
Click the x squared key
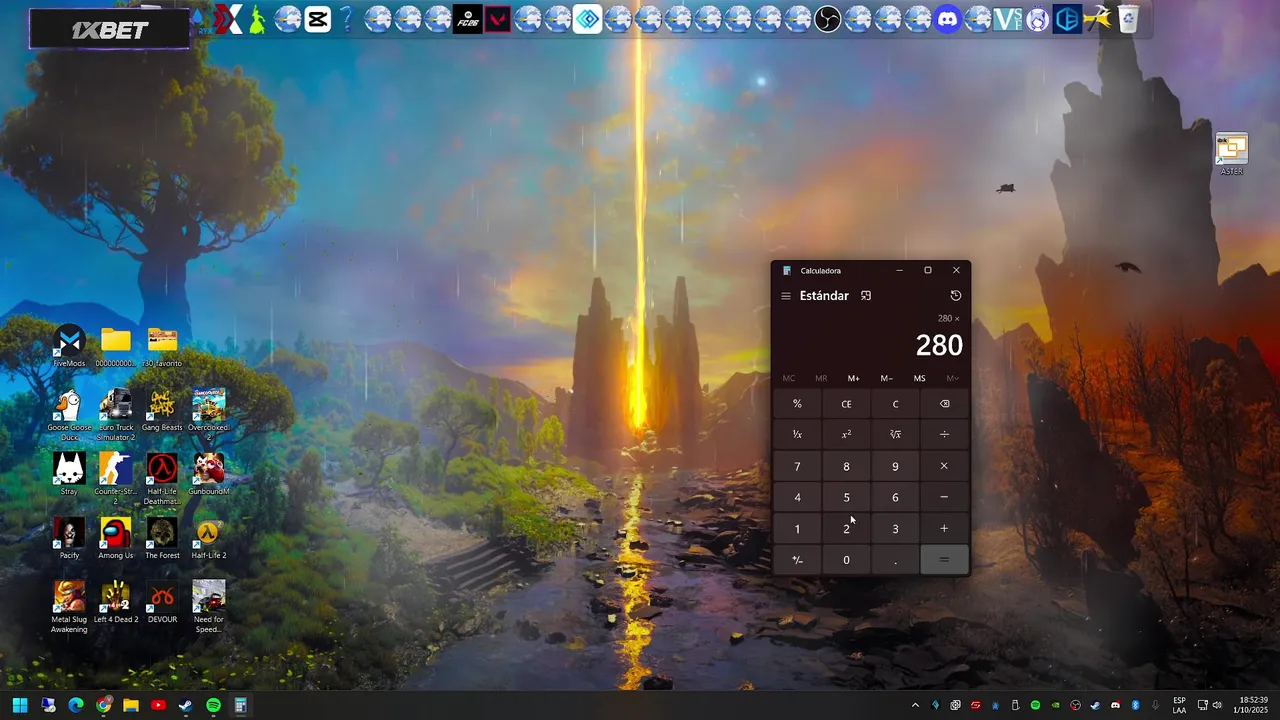pos(846,435)
